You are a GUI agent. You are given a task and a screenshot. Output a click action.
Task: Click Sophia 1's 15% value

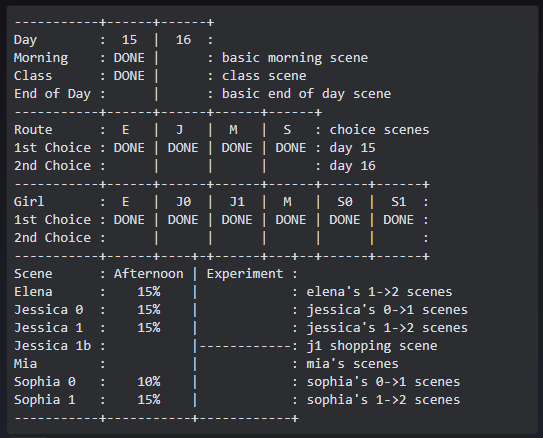tap(149, 400)
